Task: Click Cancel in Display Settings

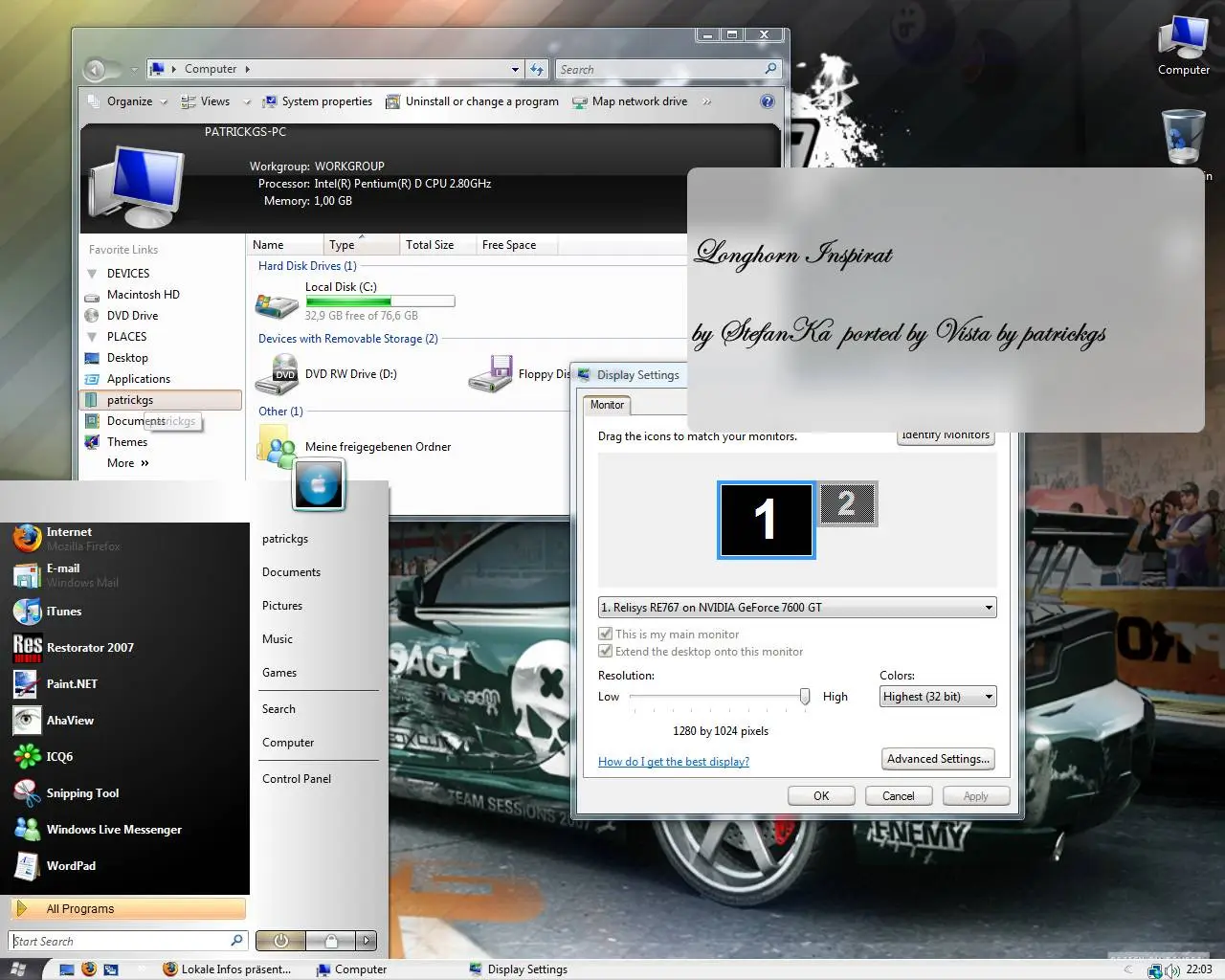Action: pyautogui.click(x=898, y=796)
